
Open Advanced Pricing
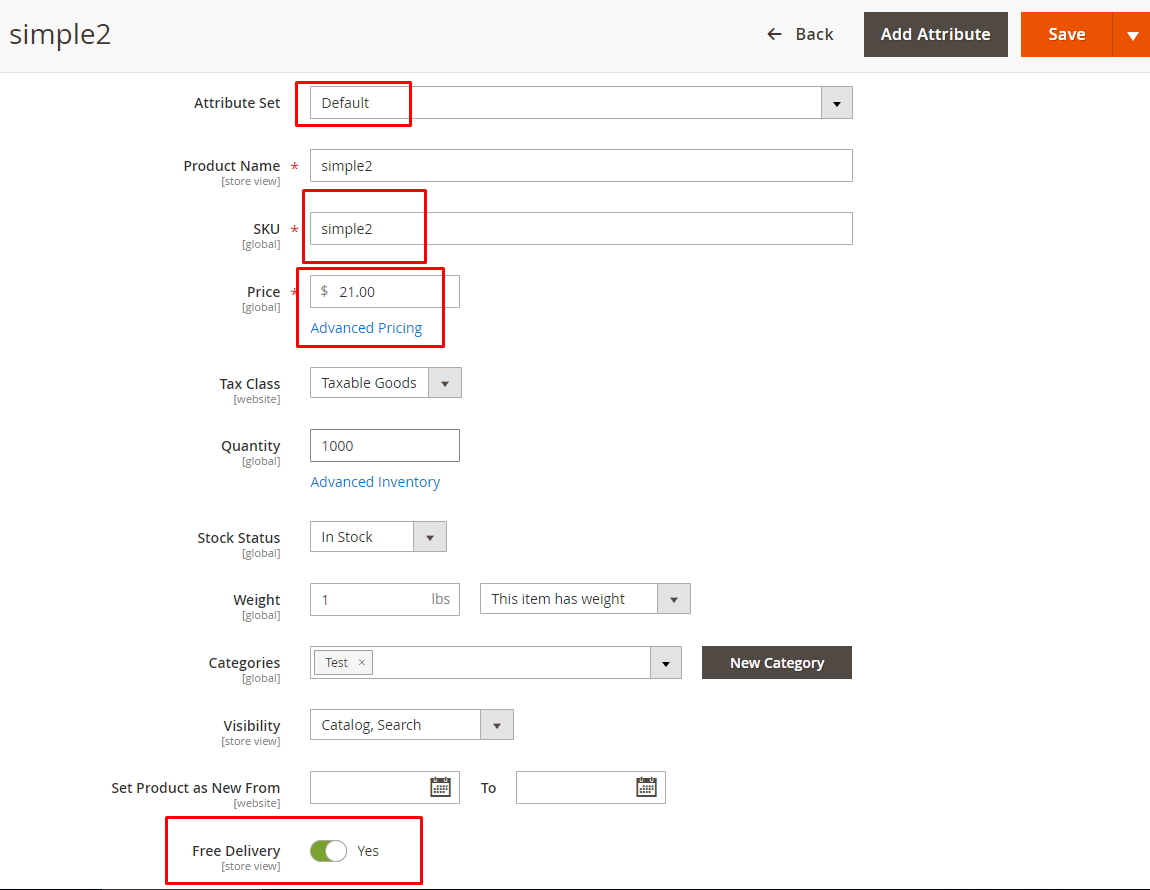point(365,327)
